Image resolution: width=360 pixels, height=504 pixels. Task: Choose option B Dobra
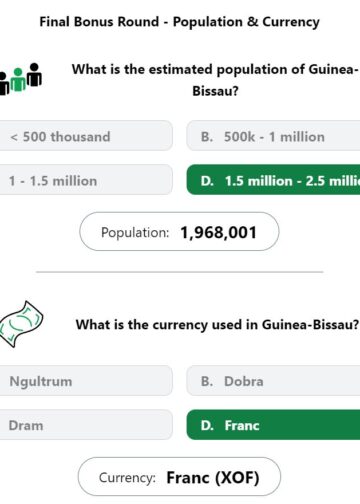click(x=273, y=381)
